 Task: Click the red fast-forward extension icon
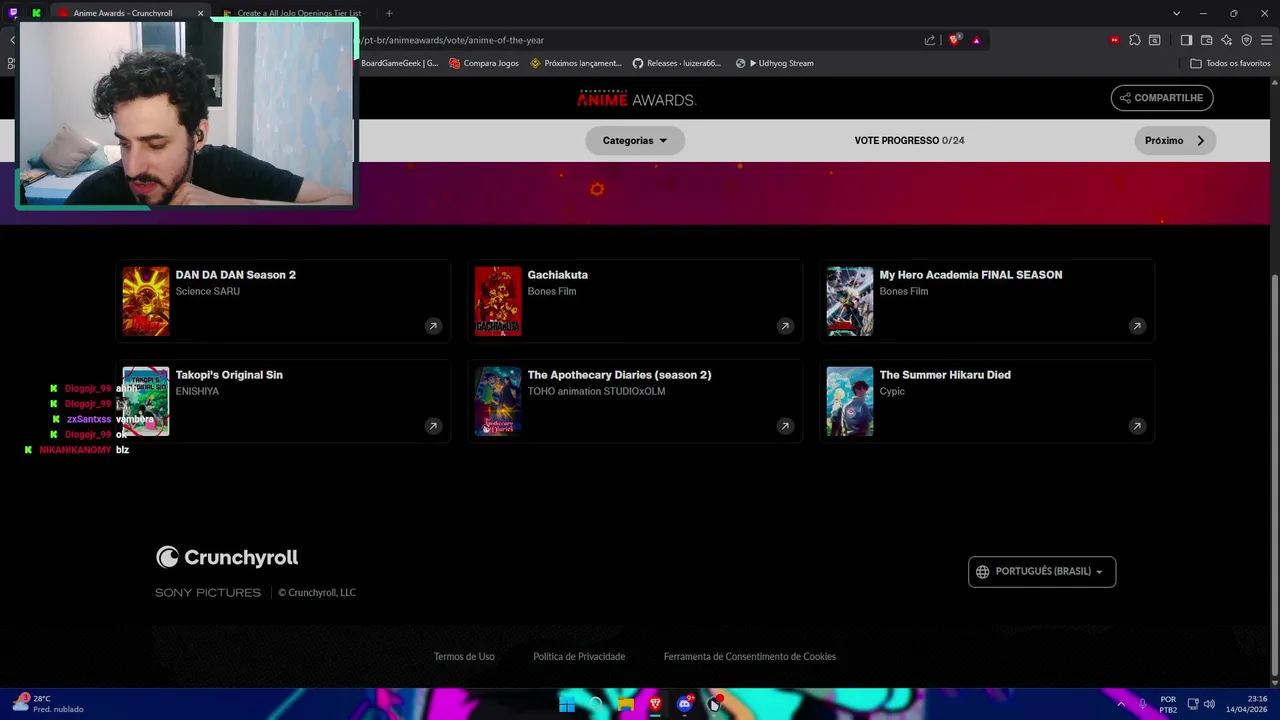[1114, 40]
